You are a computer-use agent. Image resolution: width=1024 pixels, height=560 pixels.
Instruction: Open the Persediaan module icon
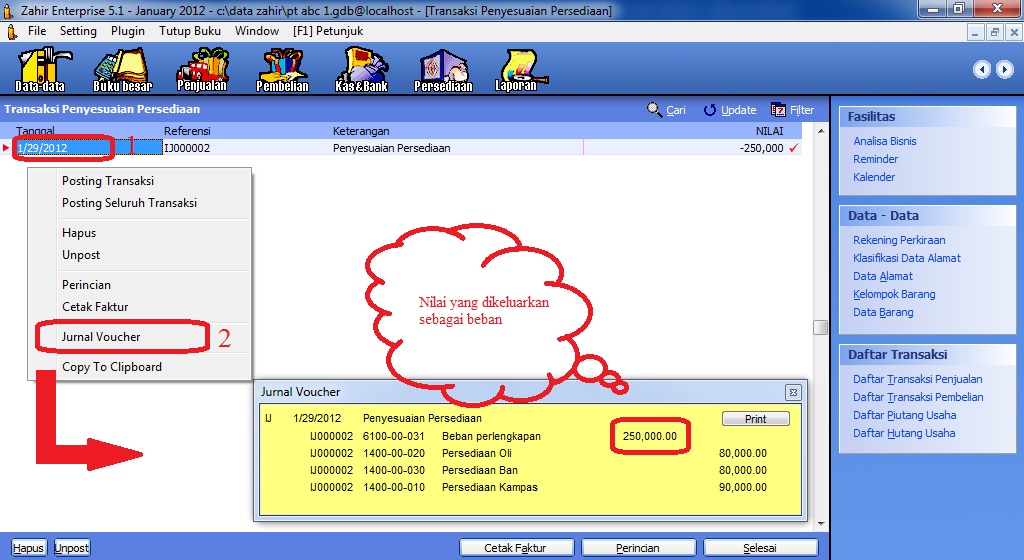[442, 68]
